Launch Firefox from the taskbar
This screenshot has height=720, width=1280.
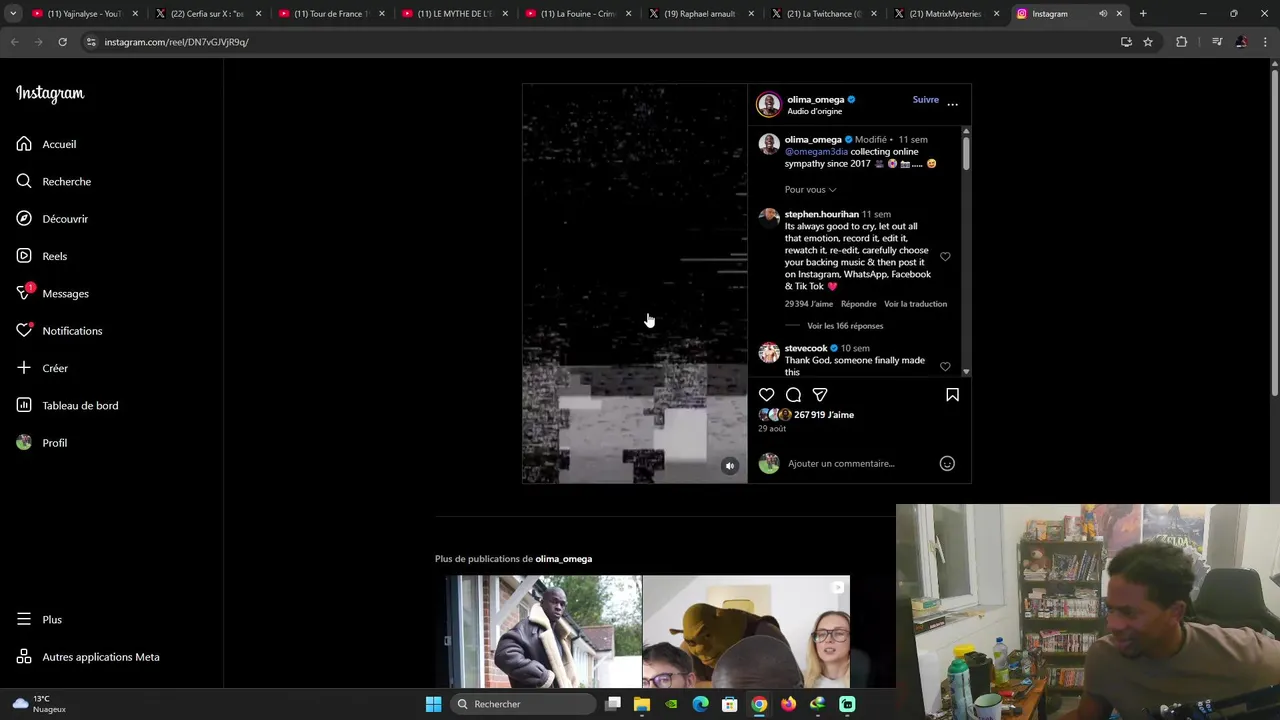pos(788,704)
